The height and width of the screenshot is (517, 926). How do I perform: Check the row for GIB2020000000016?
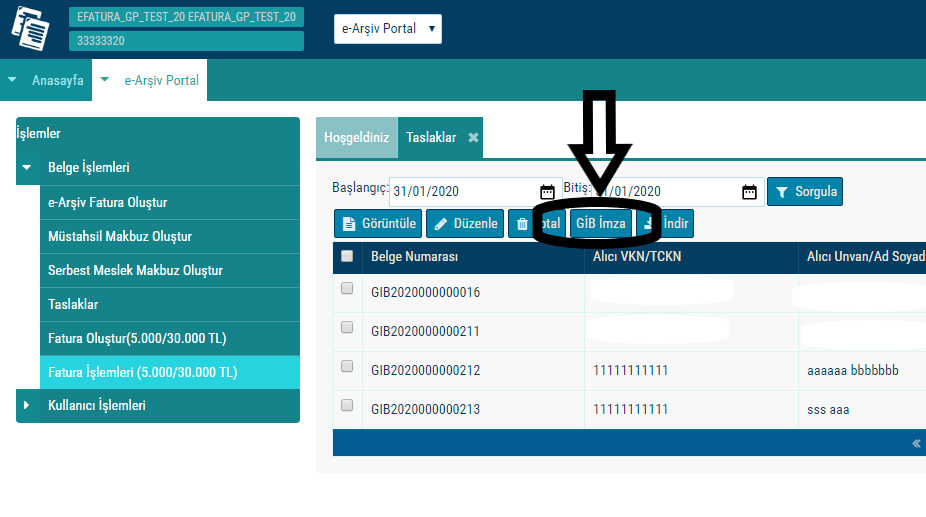coord(347,289)
